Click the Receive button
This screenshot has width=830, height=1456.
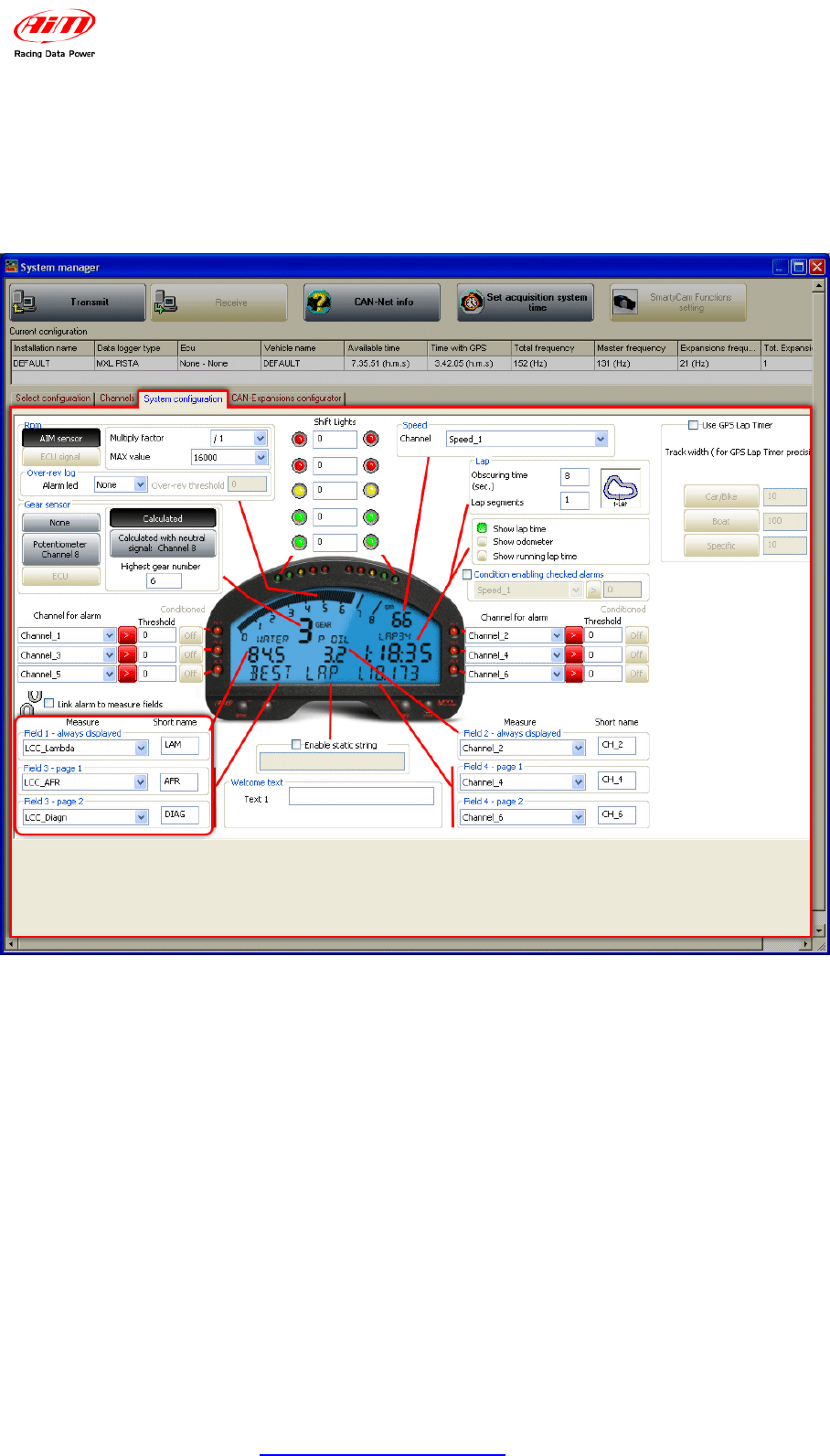219,302
